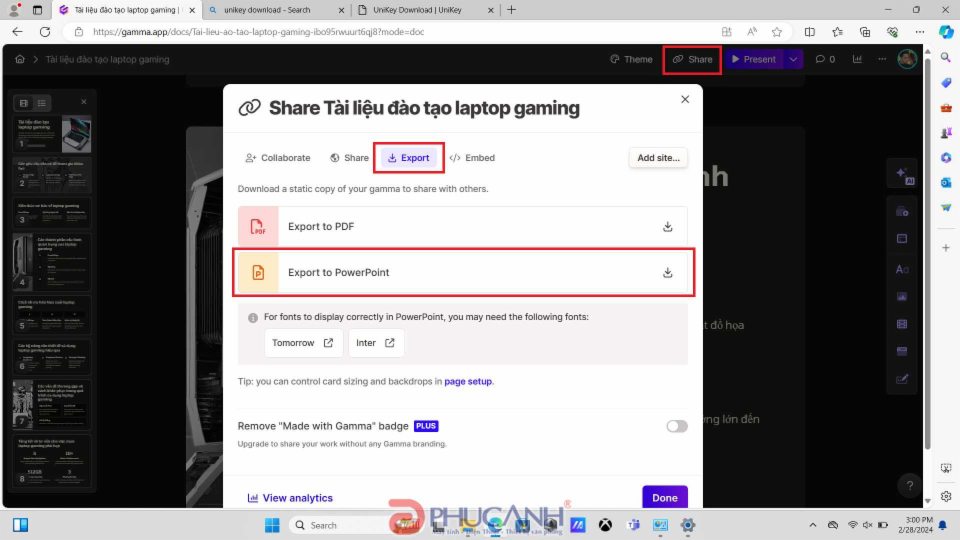This screenshot has height=540, width=960.
Task: Open the three-dot more options menu
Action: [882, 59]
